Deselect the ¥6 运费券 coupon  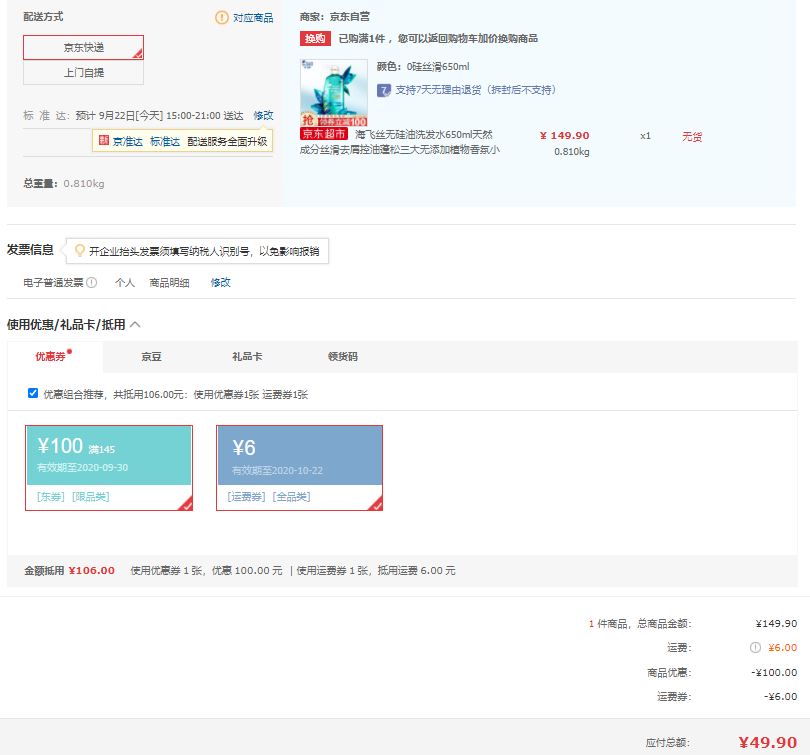300,468
